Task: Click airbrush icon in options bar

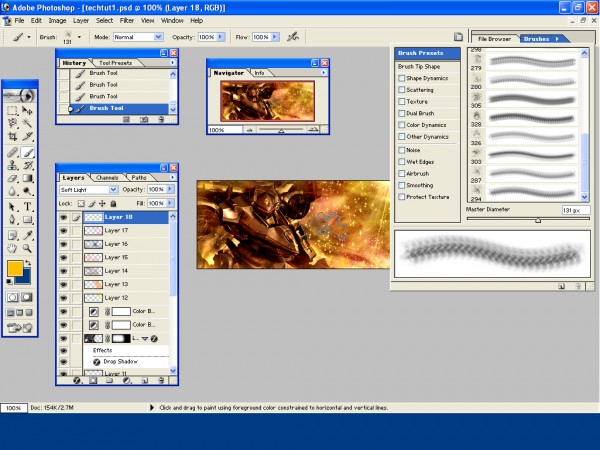Action: (x=293, y=37)
